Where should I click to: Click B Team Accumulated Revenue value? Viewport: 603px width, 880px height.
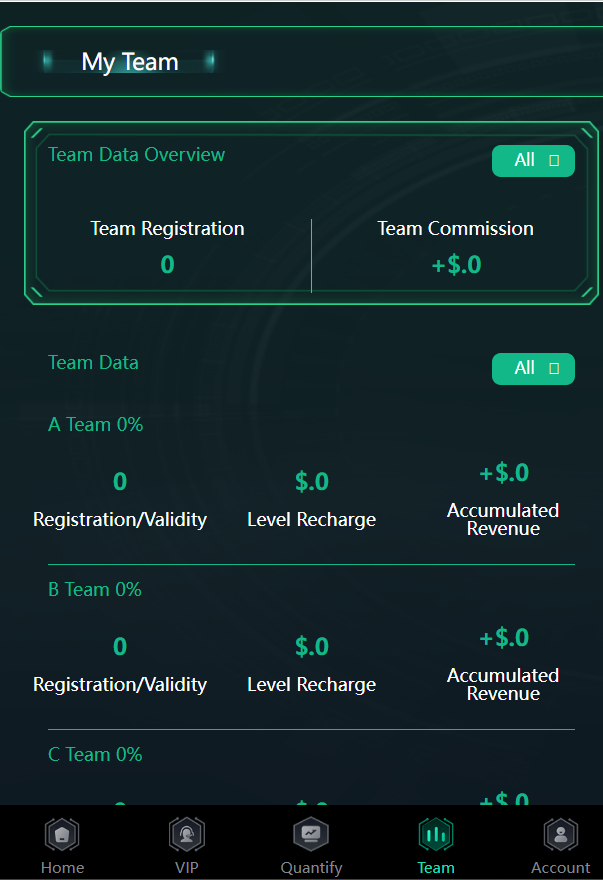point(503,638)
